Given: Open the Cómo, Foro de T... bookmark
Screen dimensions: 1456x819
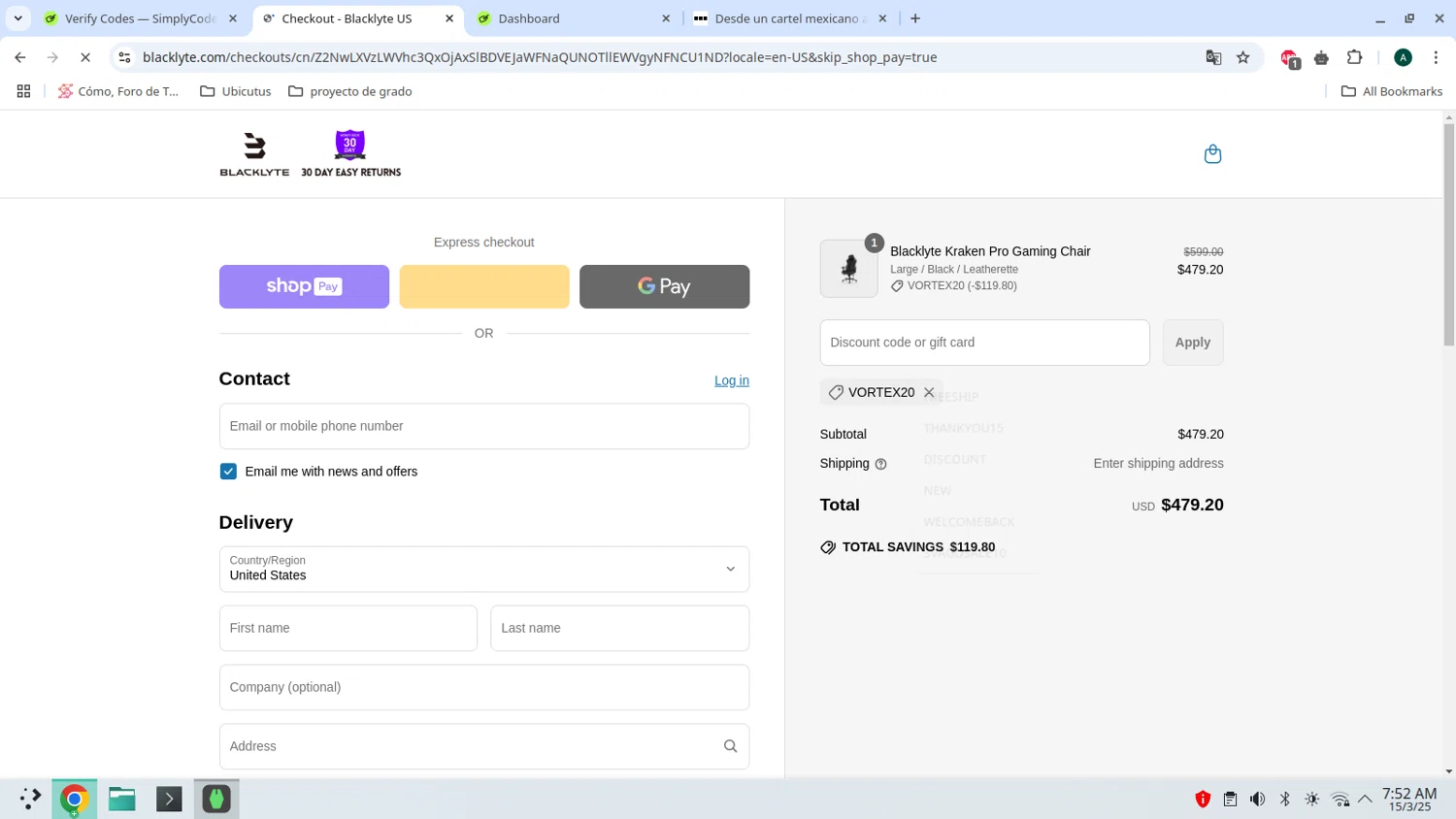Looking at the screenshot, I should pos(118,91).
